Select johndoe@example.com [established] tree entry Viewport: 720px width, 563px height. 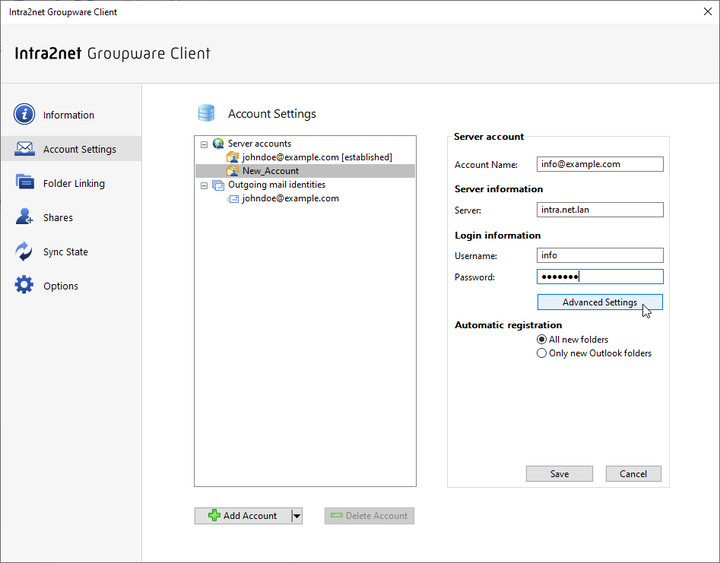tap(317, 157)
